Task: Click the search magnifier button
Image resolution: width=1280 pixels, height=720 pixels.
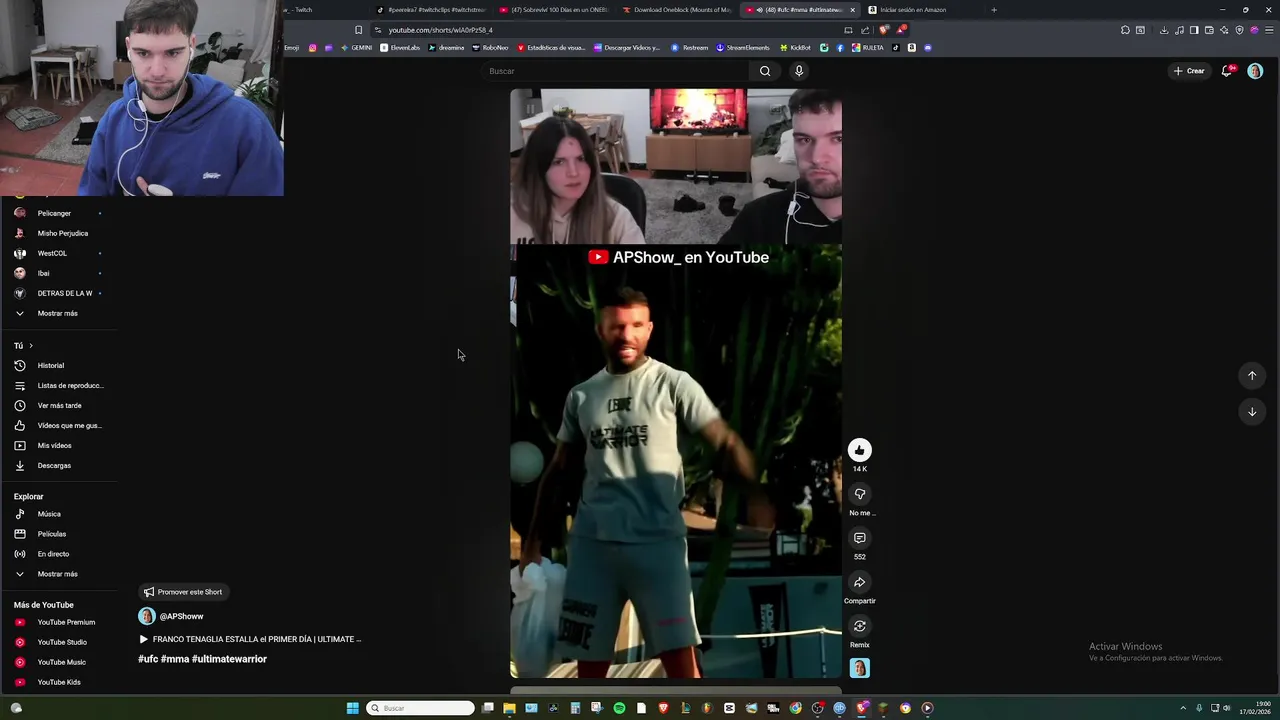Action: [764, 71]
